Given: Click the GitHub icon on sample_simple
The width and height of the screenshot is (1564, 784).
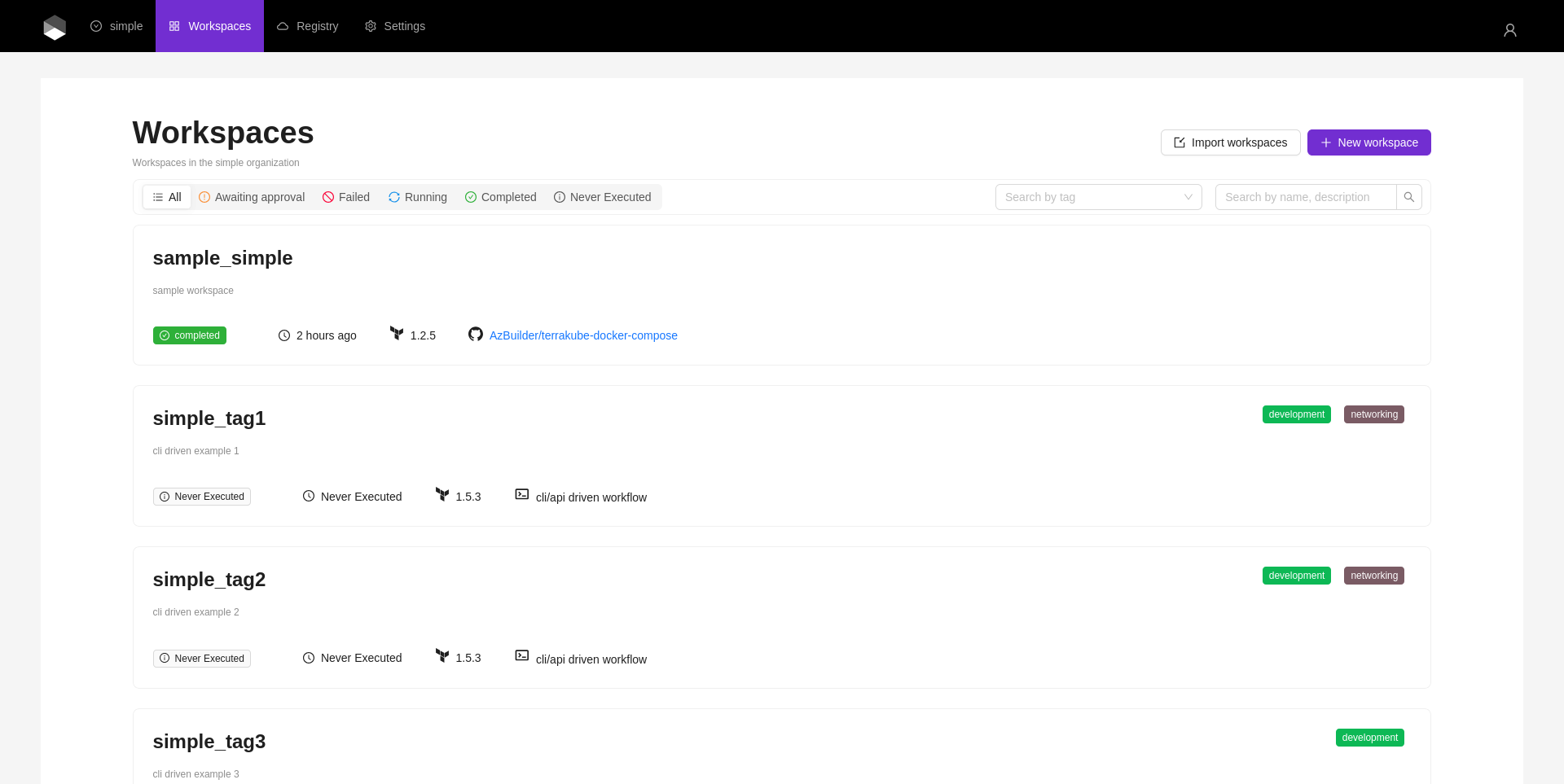Looking at the screenshot, I should (476, 335).
